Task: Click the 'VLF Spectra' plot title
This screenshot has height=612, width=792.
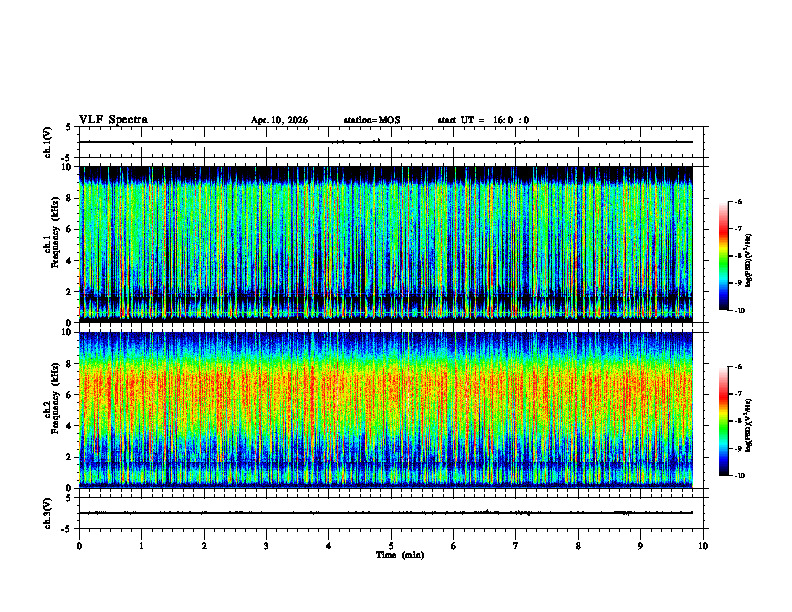Action: click(113, 120)
